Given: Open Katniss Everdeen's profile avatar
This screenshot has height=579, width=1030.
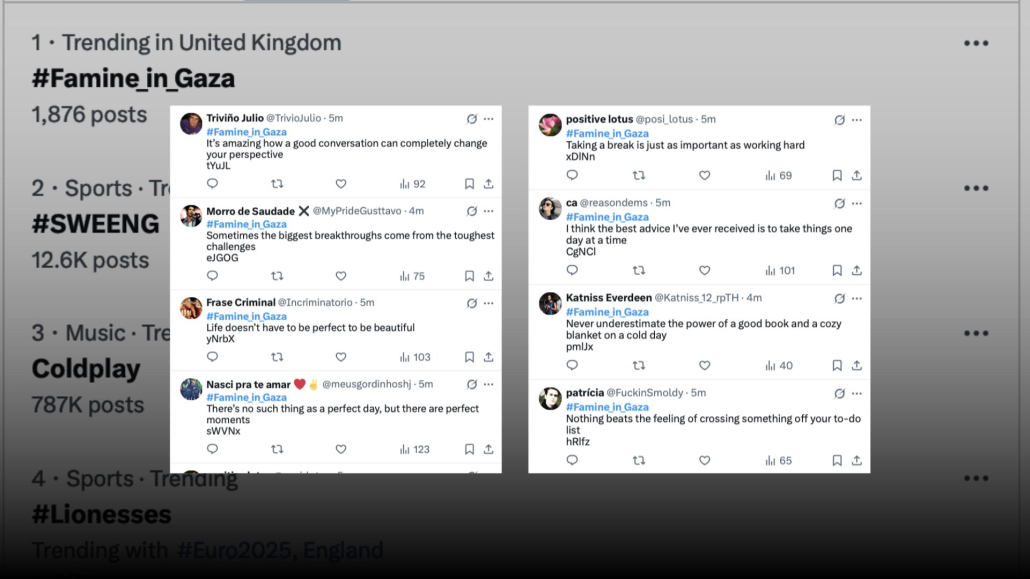Looking at the screenshot, I should click(x=550, y=304).
